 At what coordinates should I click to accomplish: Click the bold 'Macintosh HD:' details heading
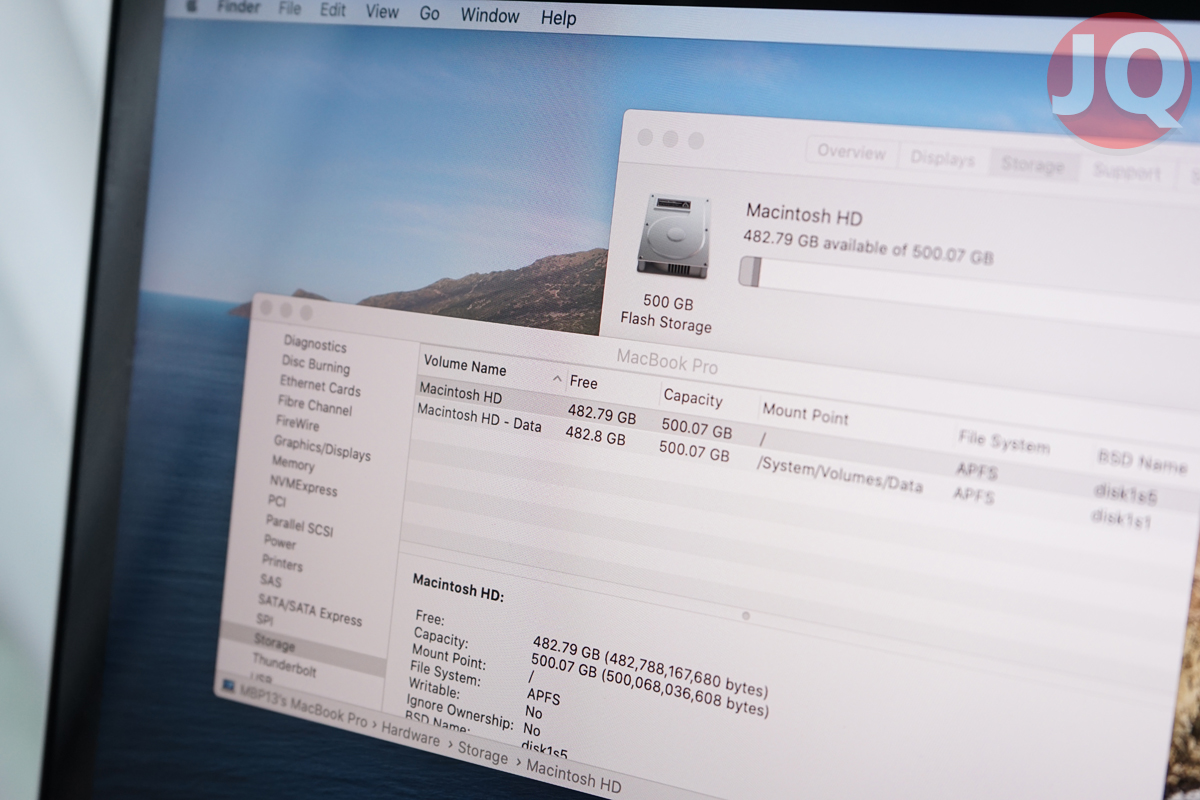(x=458, y=587)
